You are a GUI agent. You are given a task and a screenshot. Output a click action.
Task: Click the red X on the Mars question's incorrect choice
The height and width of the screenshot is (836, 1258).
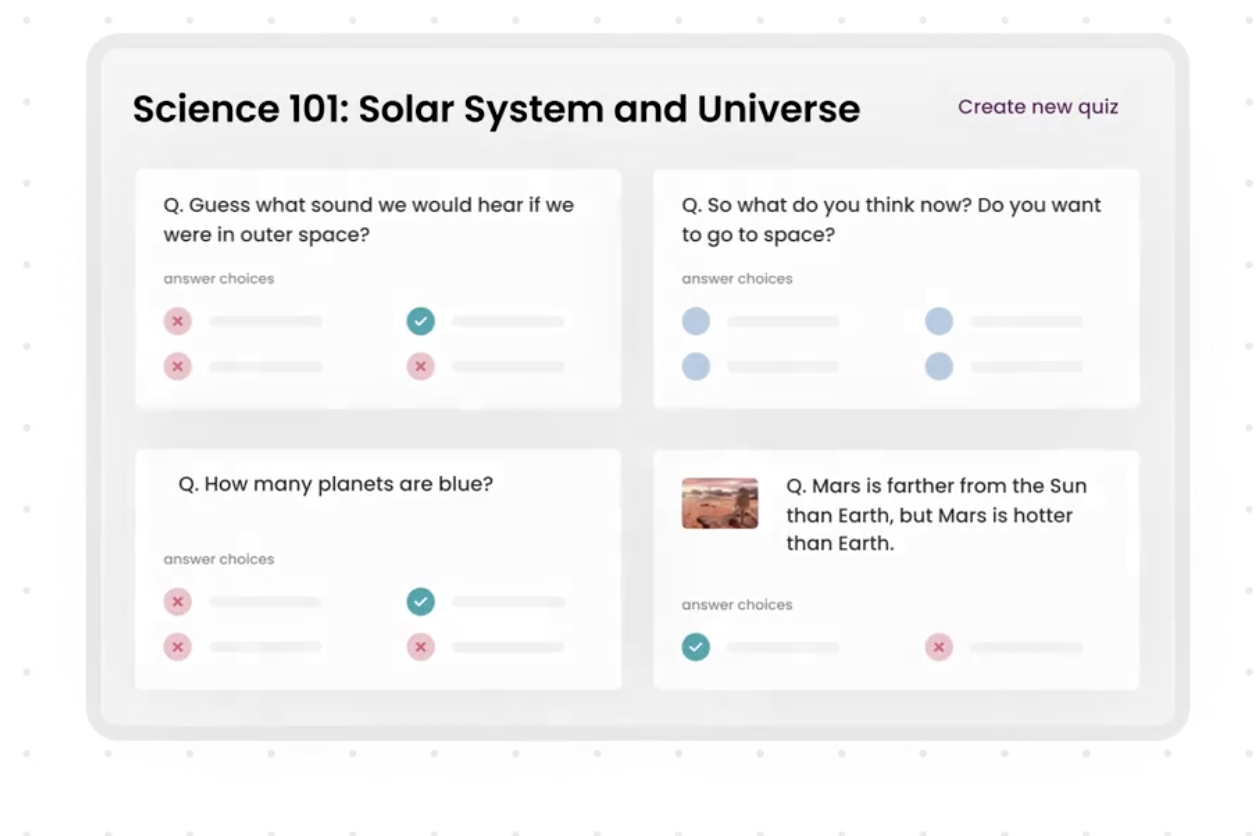(x=940, y=648)
